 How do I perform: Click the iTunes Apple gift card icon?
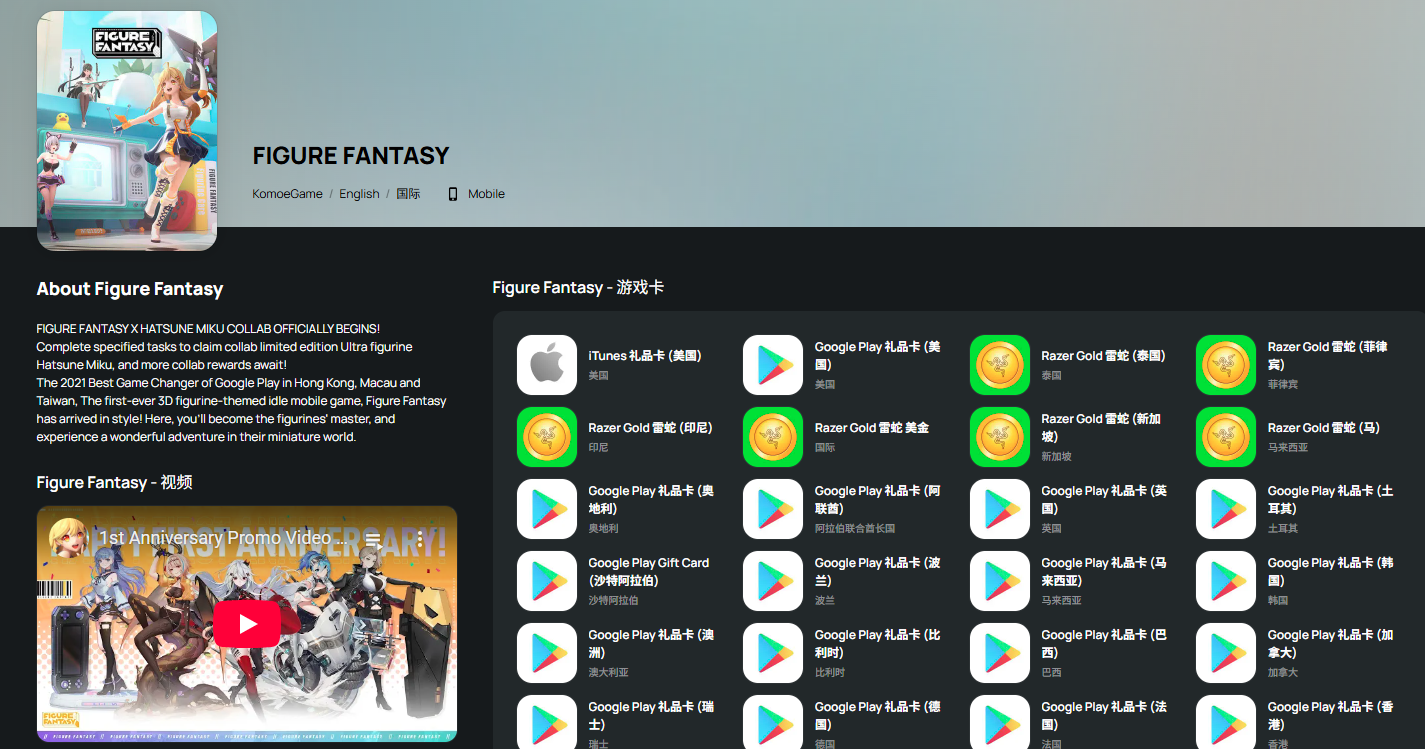pos(547,365)
